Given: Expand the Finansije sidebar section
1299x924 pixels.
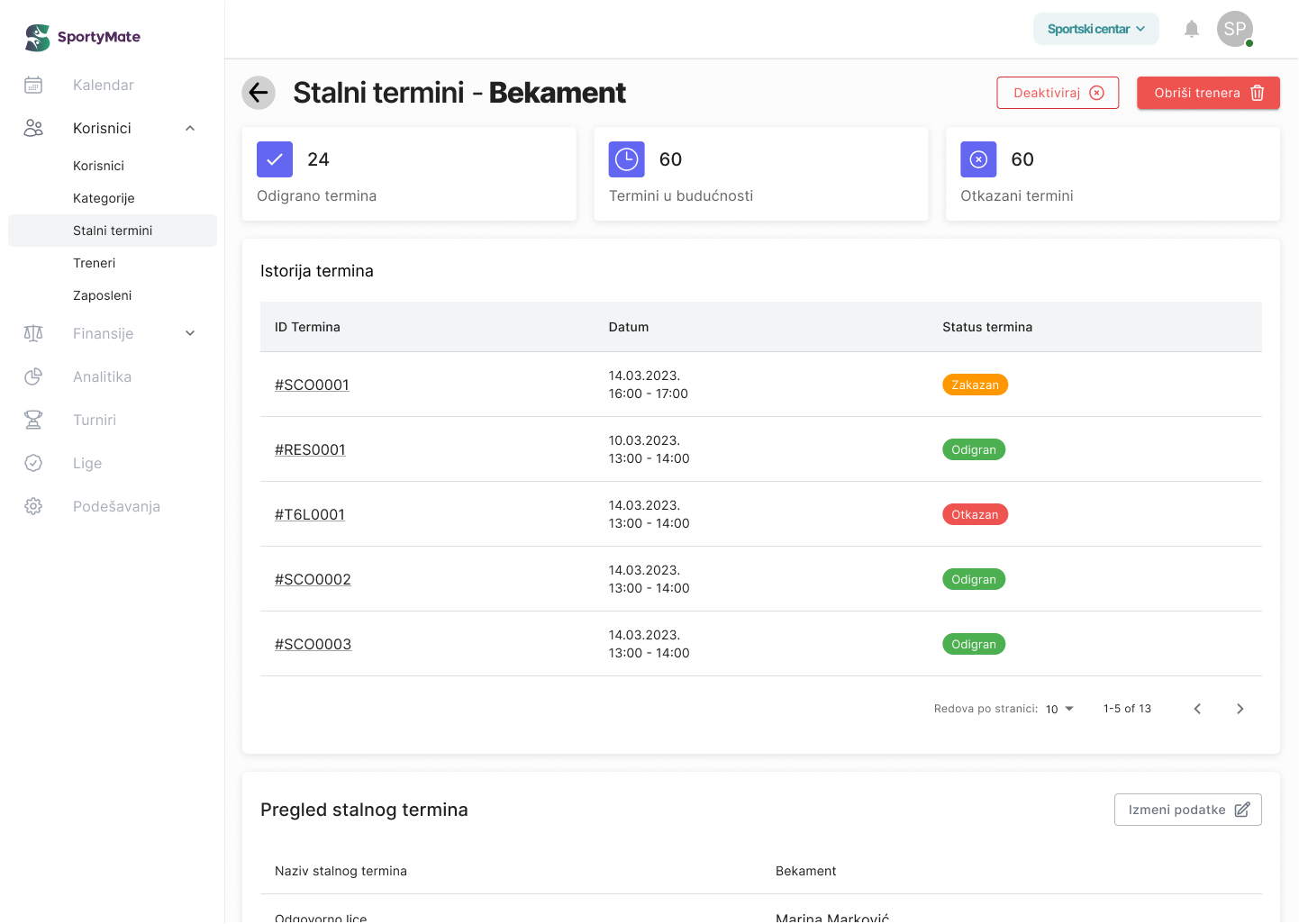Looking at the screenshot, I should pos(190,333).
